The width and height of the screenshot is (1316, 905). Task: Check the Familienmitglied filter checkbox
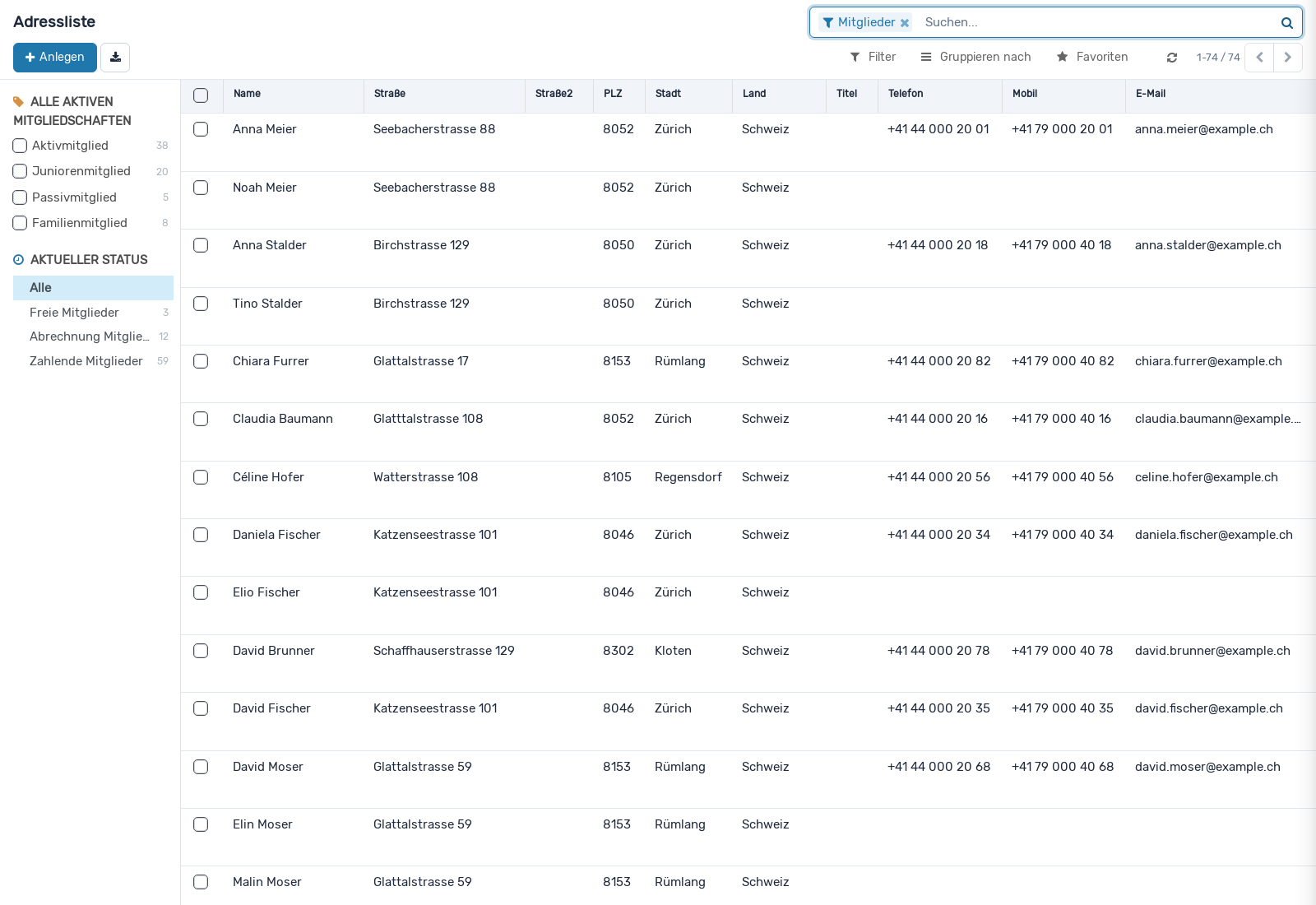coord(20,223)
